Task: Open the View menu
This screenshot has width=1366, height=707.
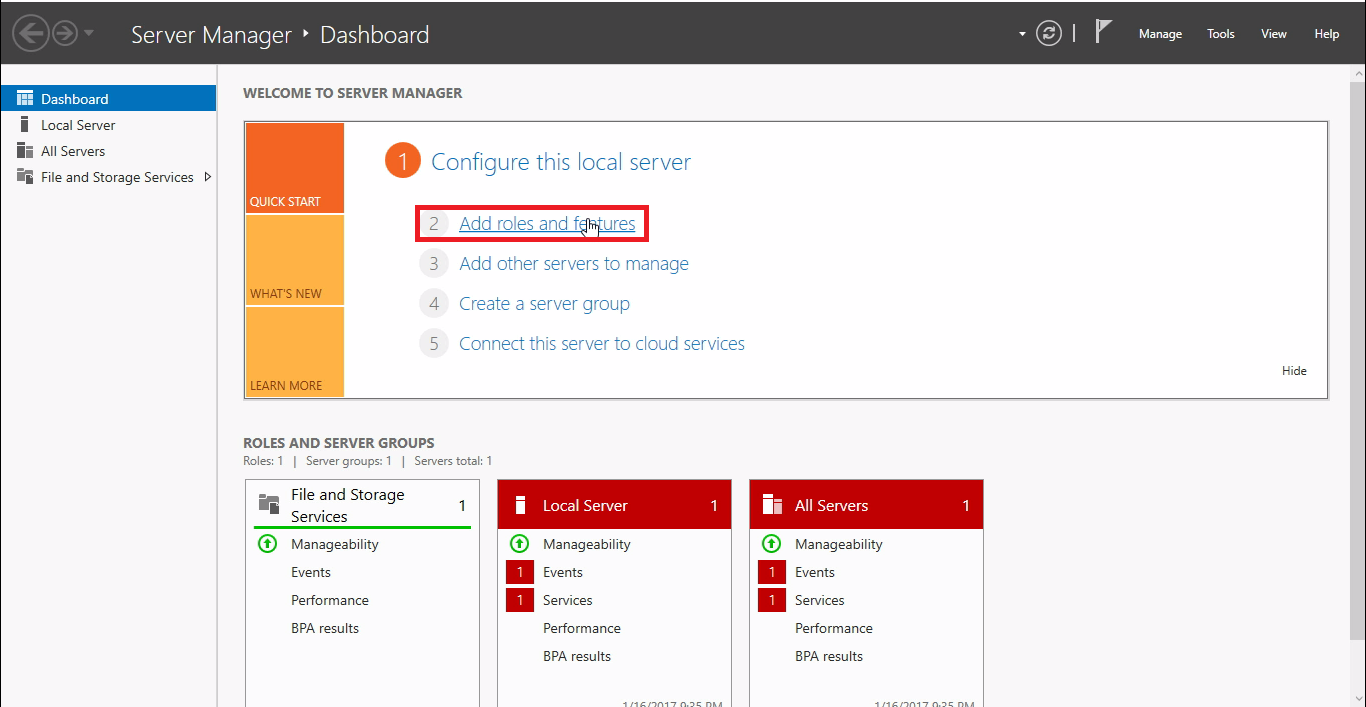Action: click(1274, 34)
